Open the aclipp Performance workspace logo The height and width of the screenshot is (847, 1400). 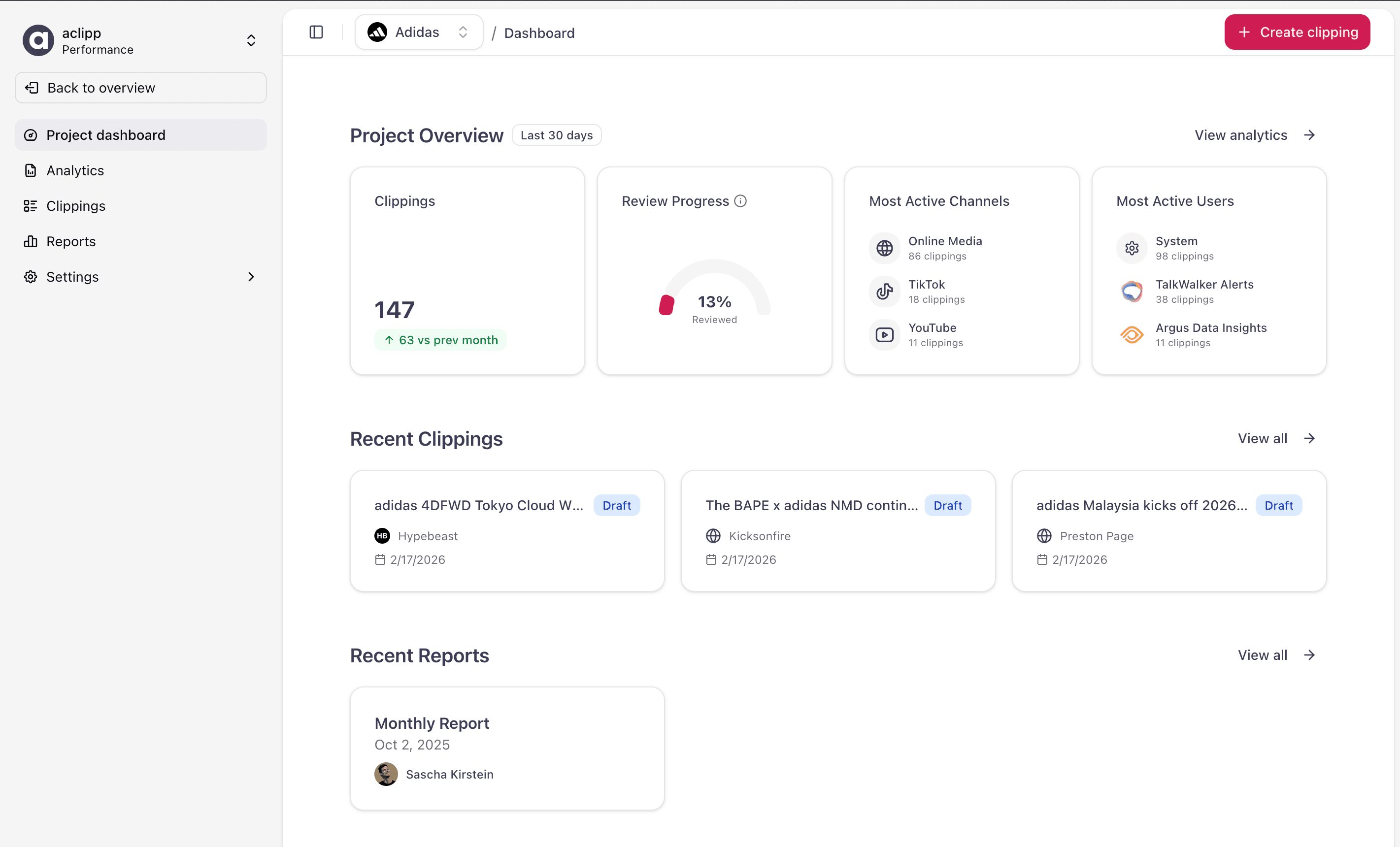(x=37, y=40)
